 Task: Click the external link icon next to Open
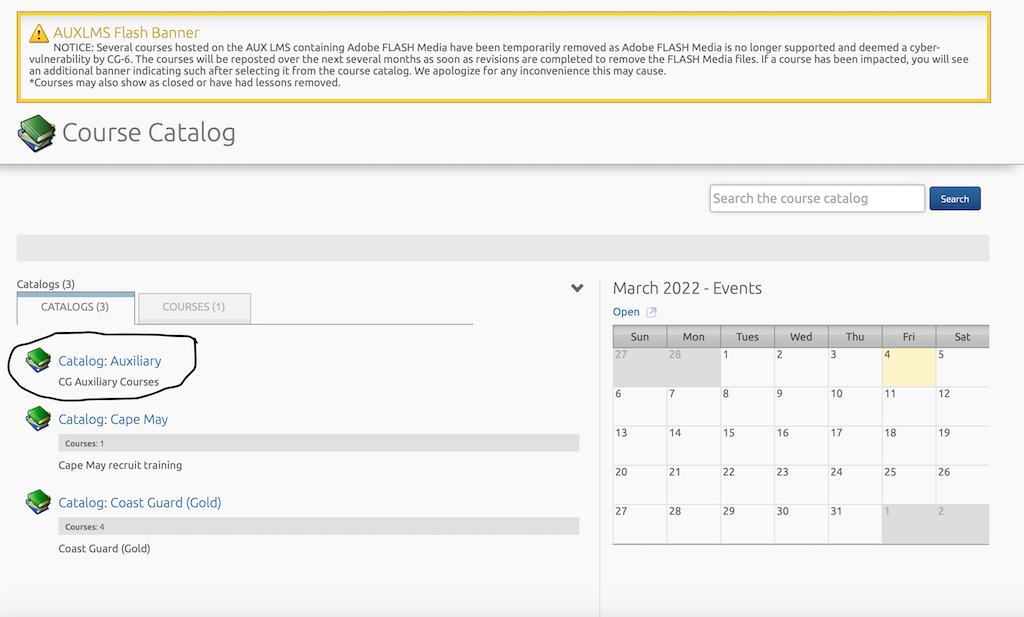point(652,312)
